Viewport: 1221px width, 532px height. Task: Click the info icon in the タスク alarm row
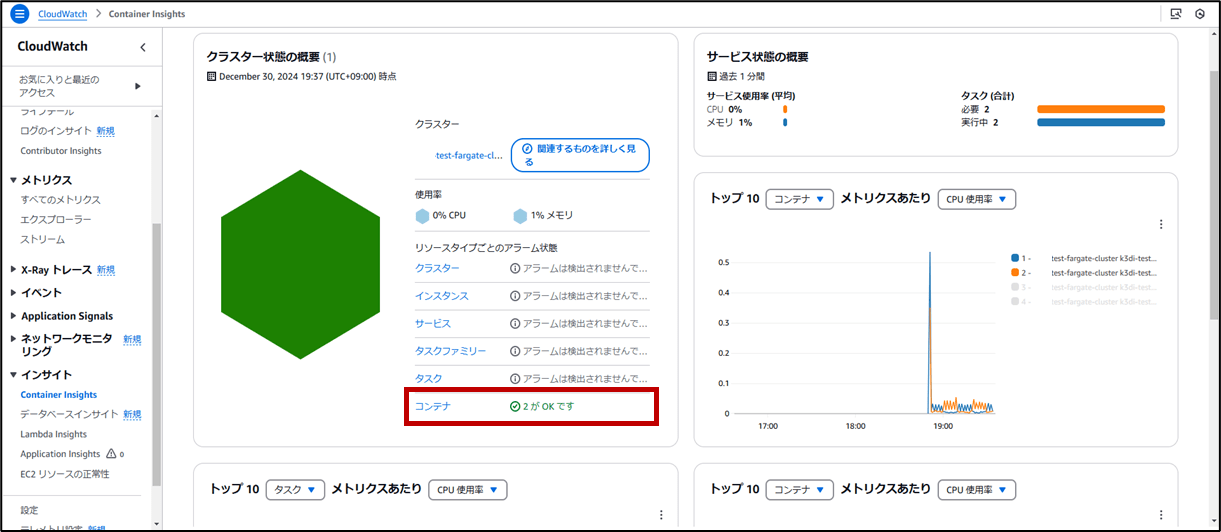pos(516,379)
